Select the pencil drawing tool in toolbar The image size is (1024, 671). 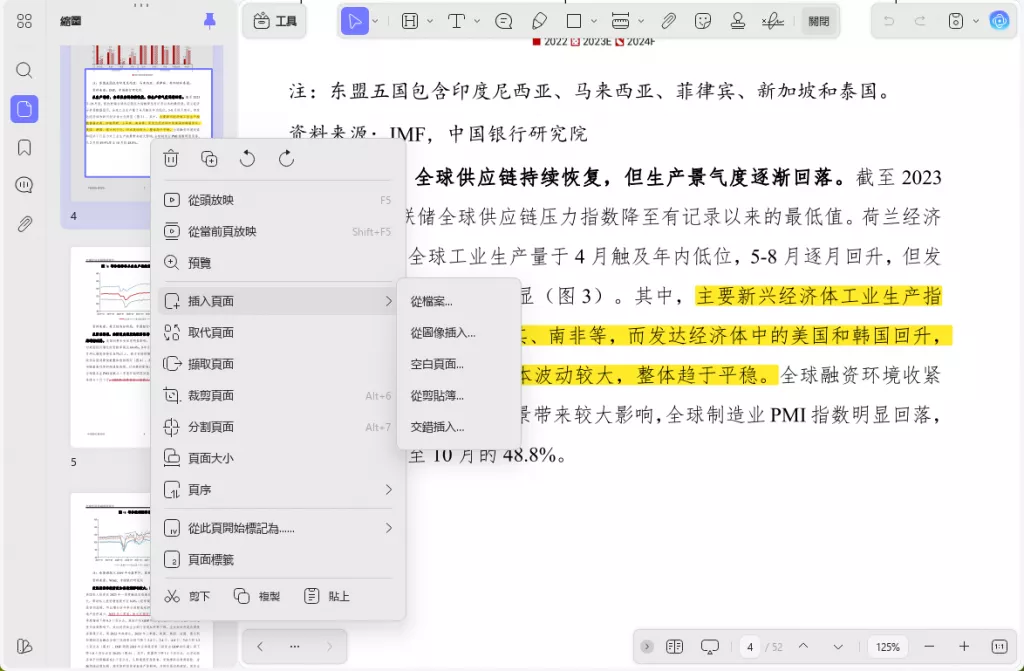click(539, 21)
